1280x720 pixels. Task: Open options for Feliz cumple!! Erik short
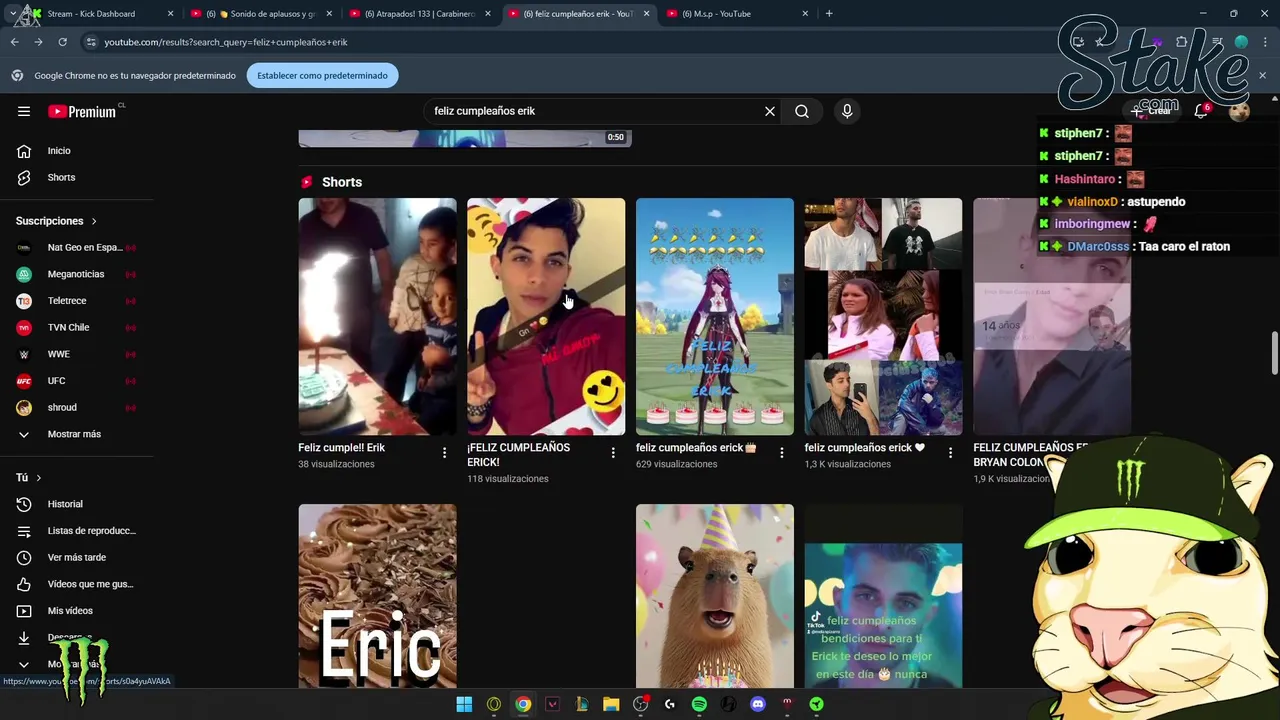tap(444, 453)
